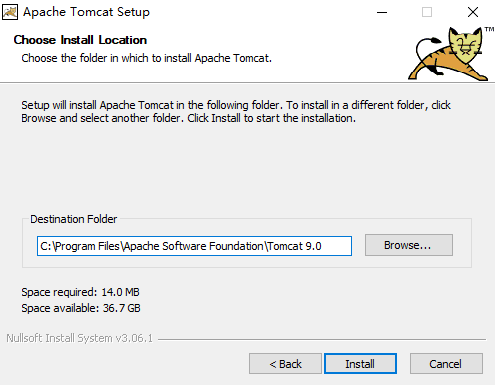Click the 'Choose the folder in which' subtitle
The height and width of the screenshot is (385, 495).
[x=147, y=58]
